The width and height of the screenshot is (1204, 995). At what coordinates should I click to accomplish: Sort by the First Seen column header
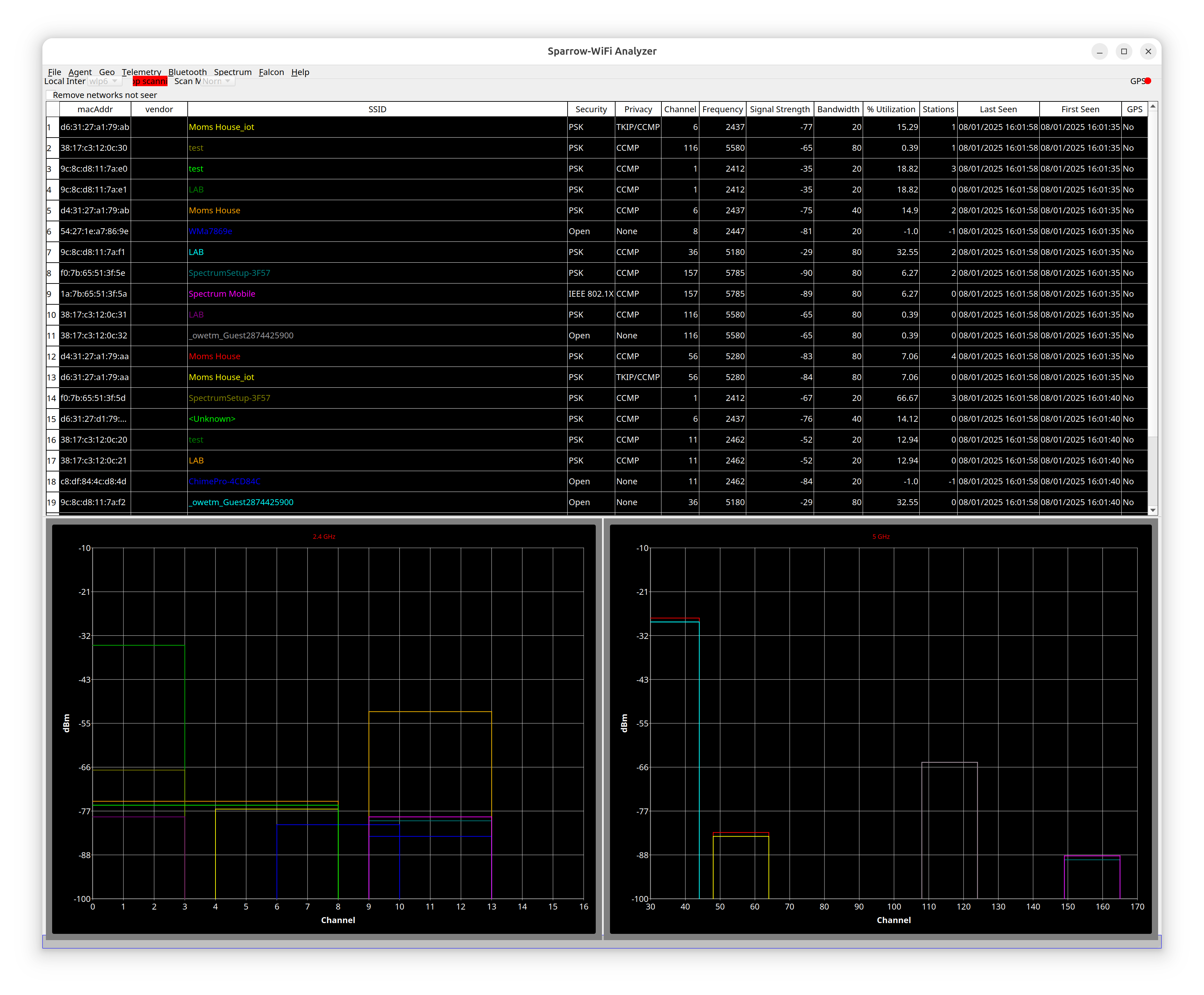(x=1080, y=109)
